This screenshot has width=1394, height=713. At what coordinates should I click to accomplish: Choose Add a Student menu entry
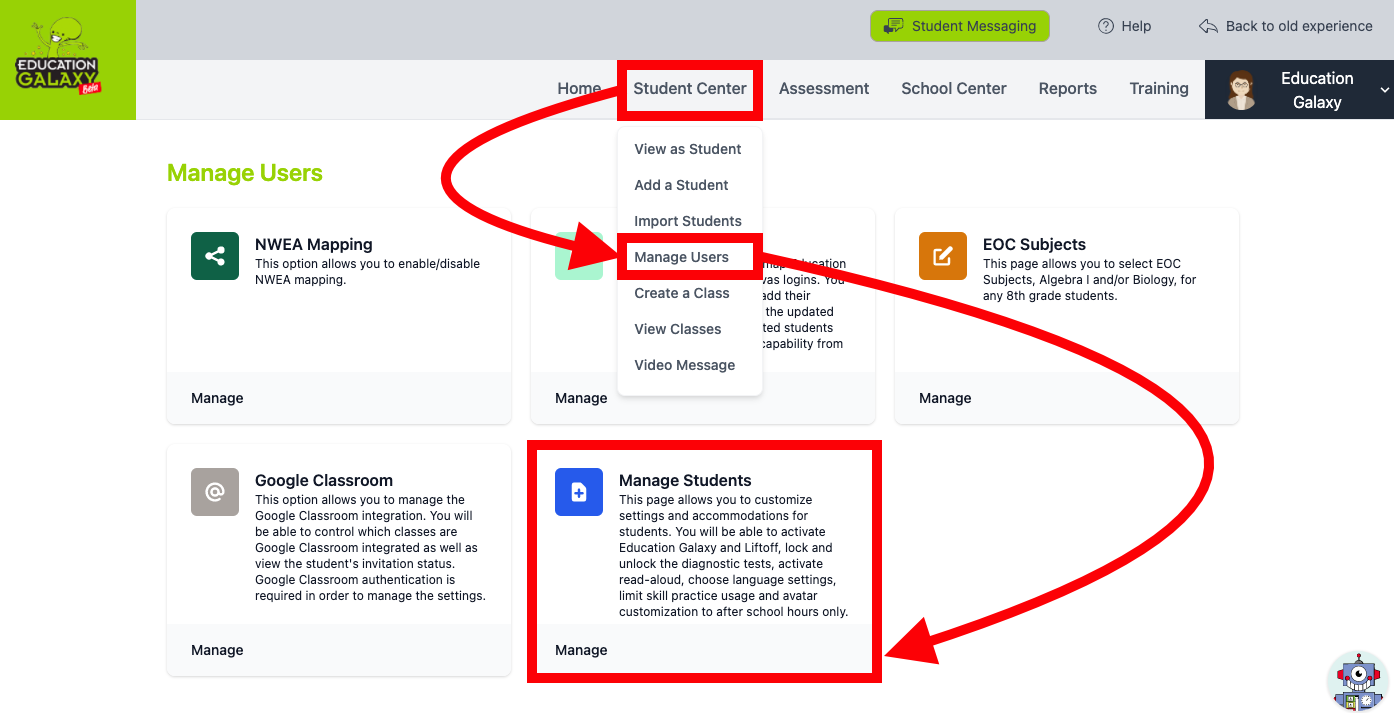tap(681, 185)
